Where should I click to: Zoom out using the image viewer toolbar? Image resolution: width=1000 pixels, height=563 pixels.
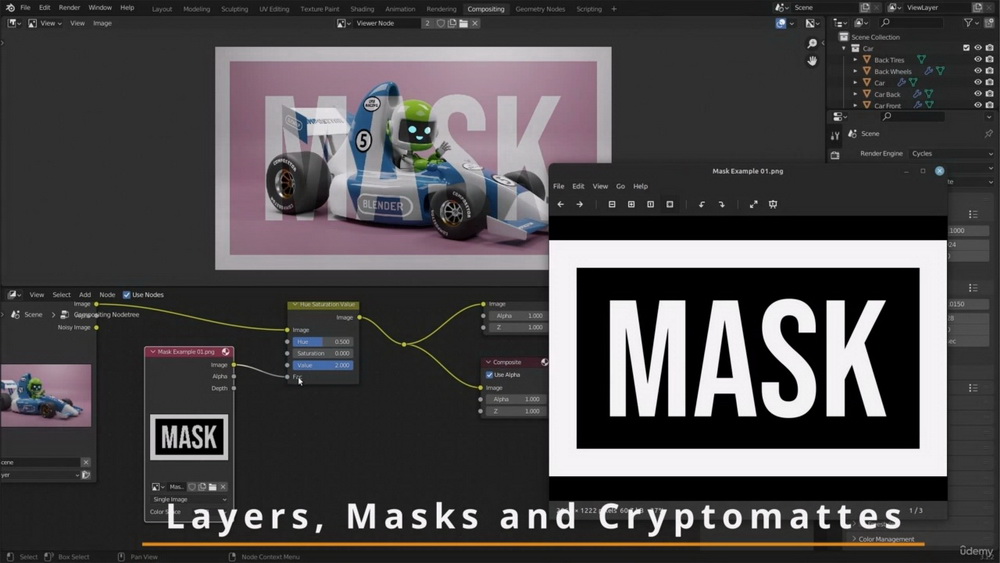pos(612,205)
